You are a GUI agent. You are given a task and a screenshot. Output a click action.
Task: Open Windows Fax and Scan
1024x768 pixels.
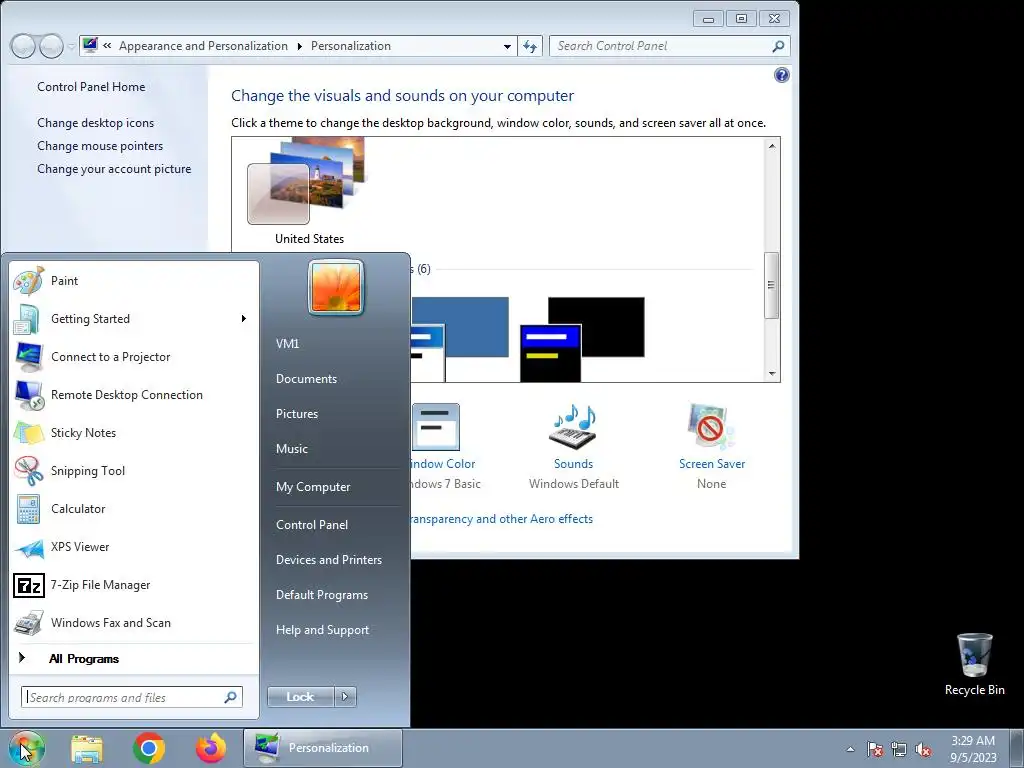(x=134, y=623)
